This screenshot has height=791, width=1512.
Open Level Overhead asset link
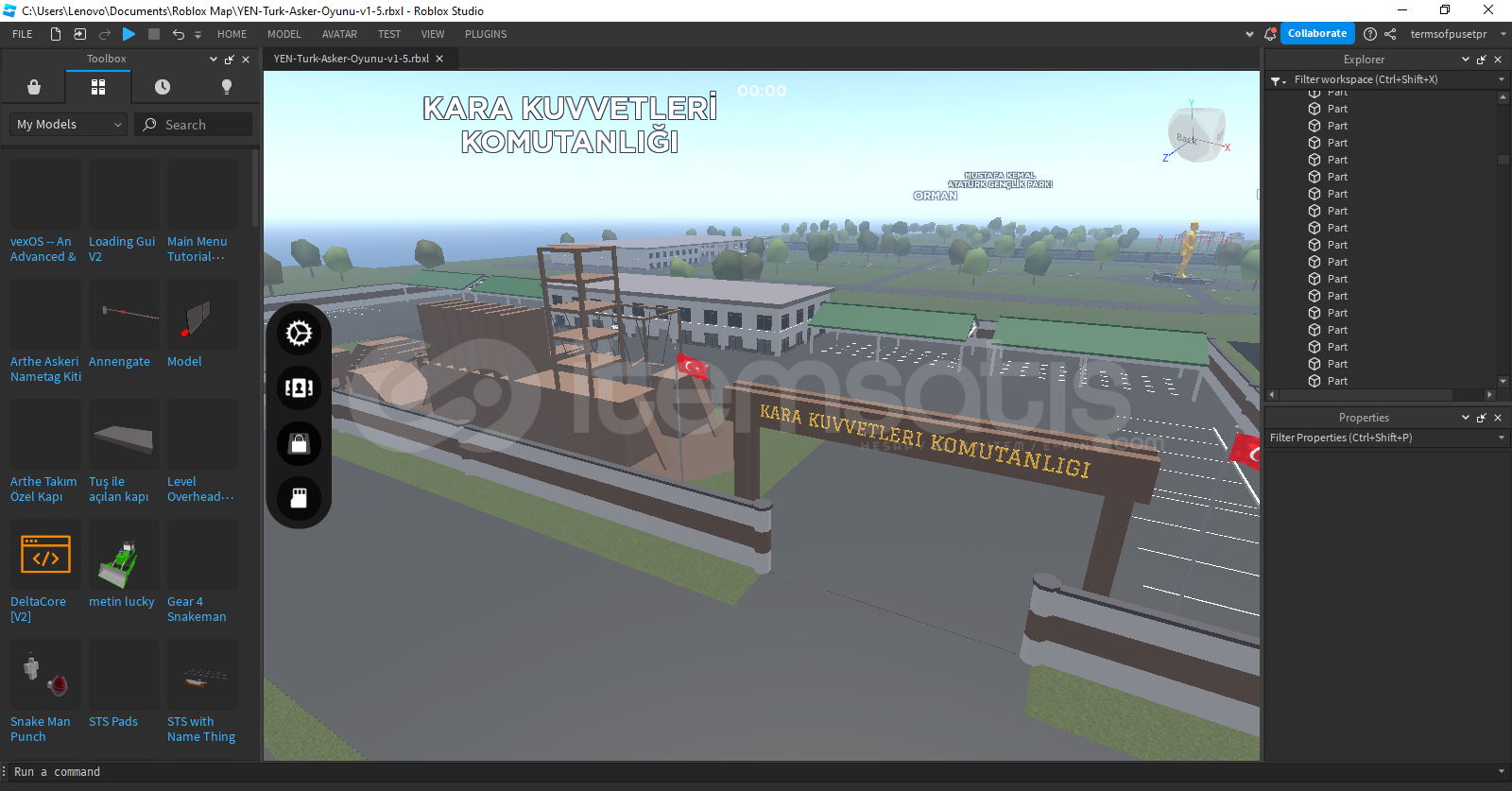200,489
